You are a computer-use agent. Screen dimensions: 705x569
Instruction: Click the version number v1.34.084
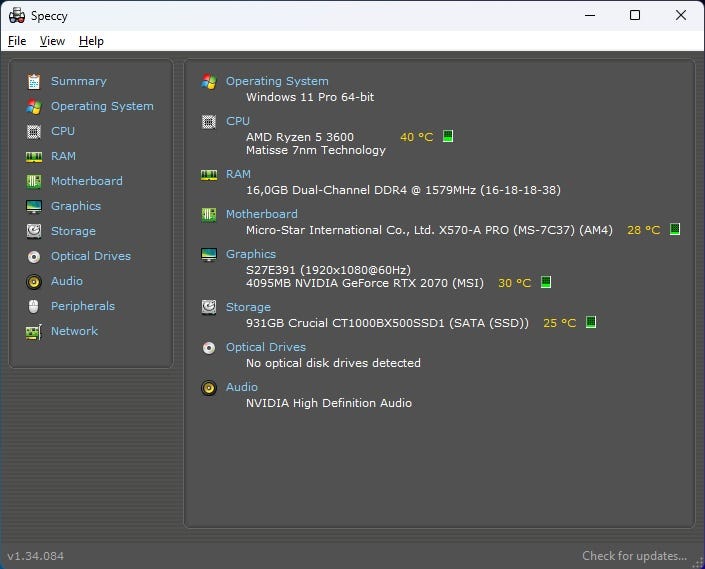click(36, 556)
